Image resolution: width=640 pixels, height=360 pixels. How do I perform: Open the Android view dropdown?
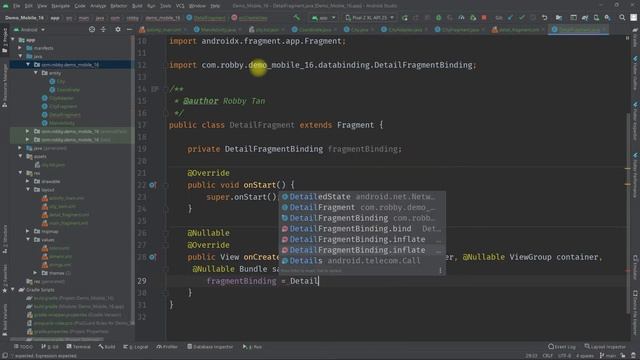[x=29, y=29]
